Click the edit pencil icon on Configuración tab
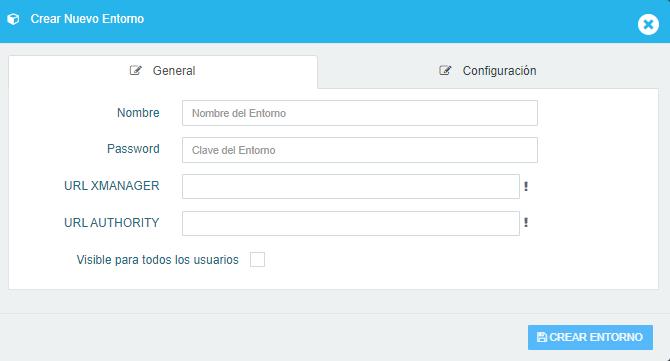Image resolution: width=670 pixels, height=361 pixels. [x=445, y=70]
